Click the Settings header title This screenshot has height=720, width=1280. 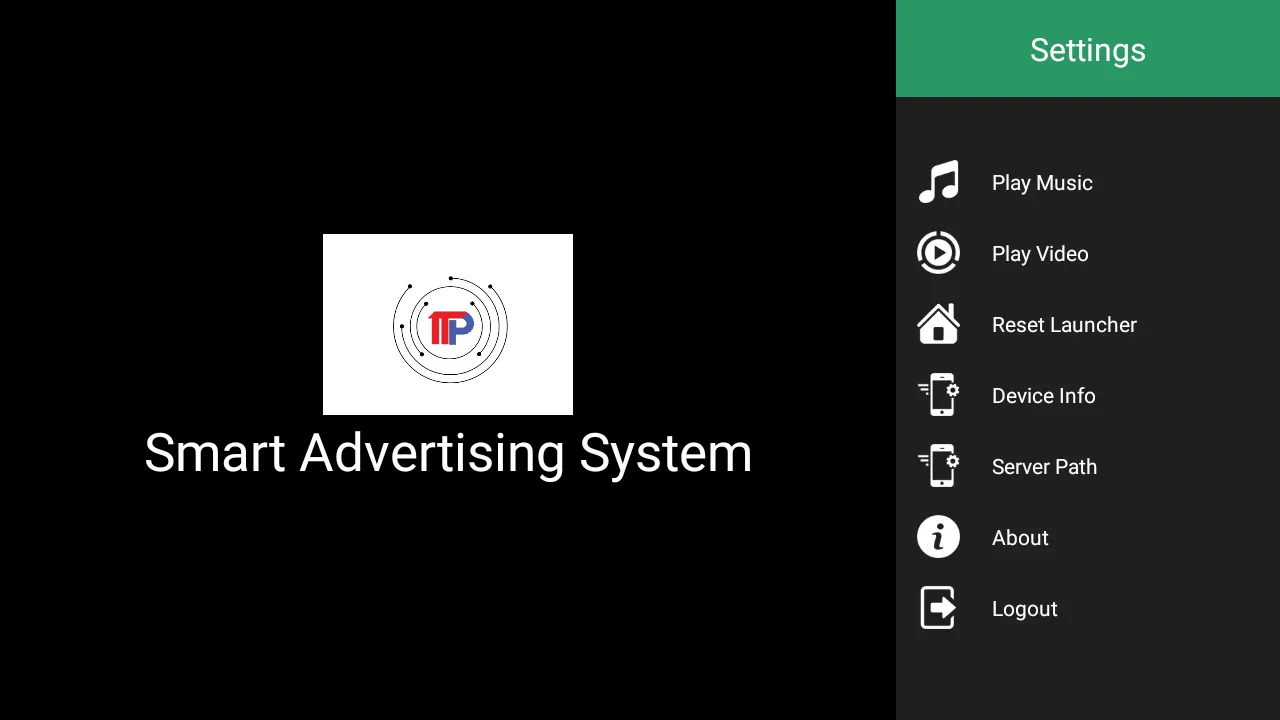coord(1088,50)
